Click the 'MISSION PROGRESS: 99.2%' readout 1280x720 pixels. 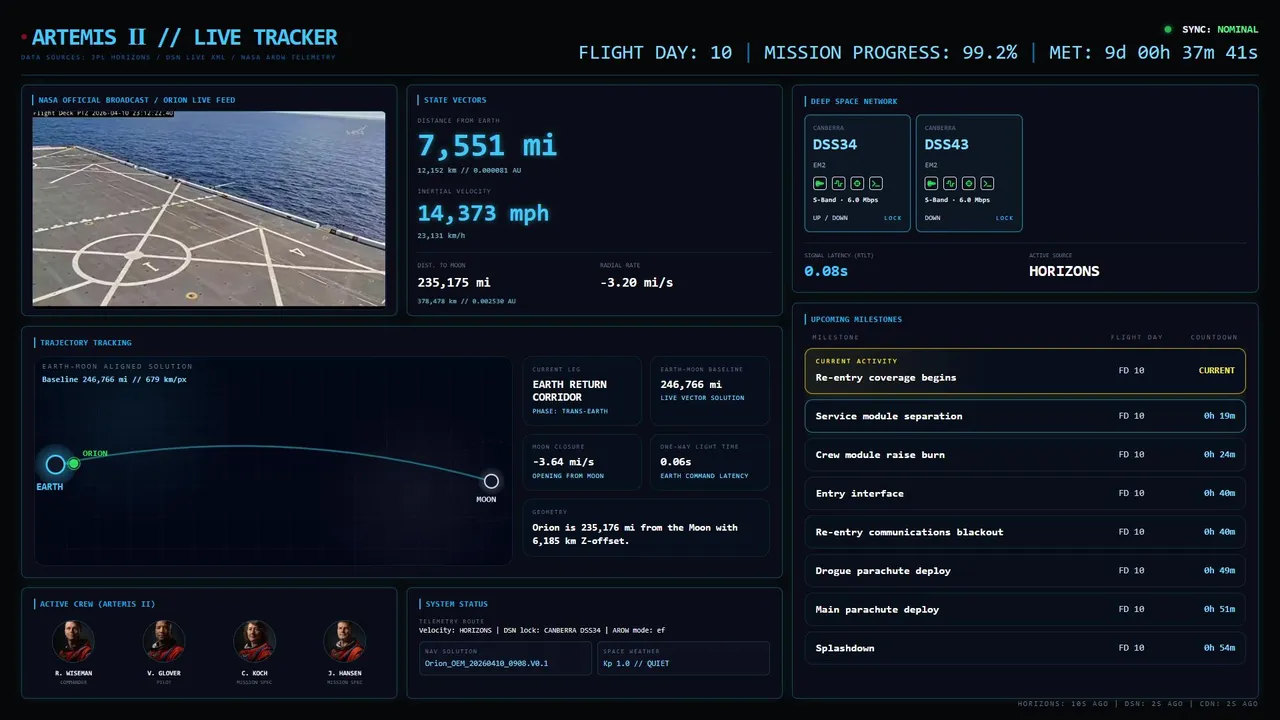point(891,52)
